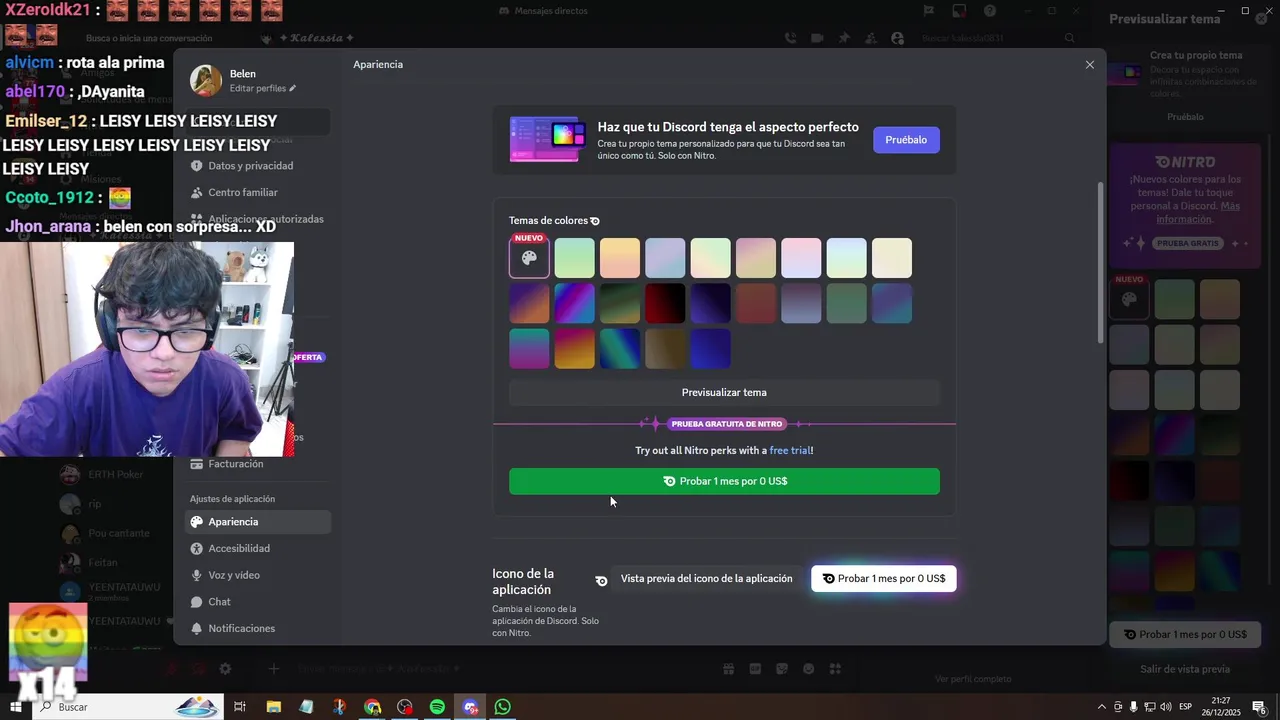The width and height of the screenshot is (1280, 720).
Task: Click Vista previa del icono de la aplicación
Action: (706, 579)
